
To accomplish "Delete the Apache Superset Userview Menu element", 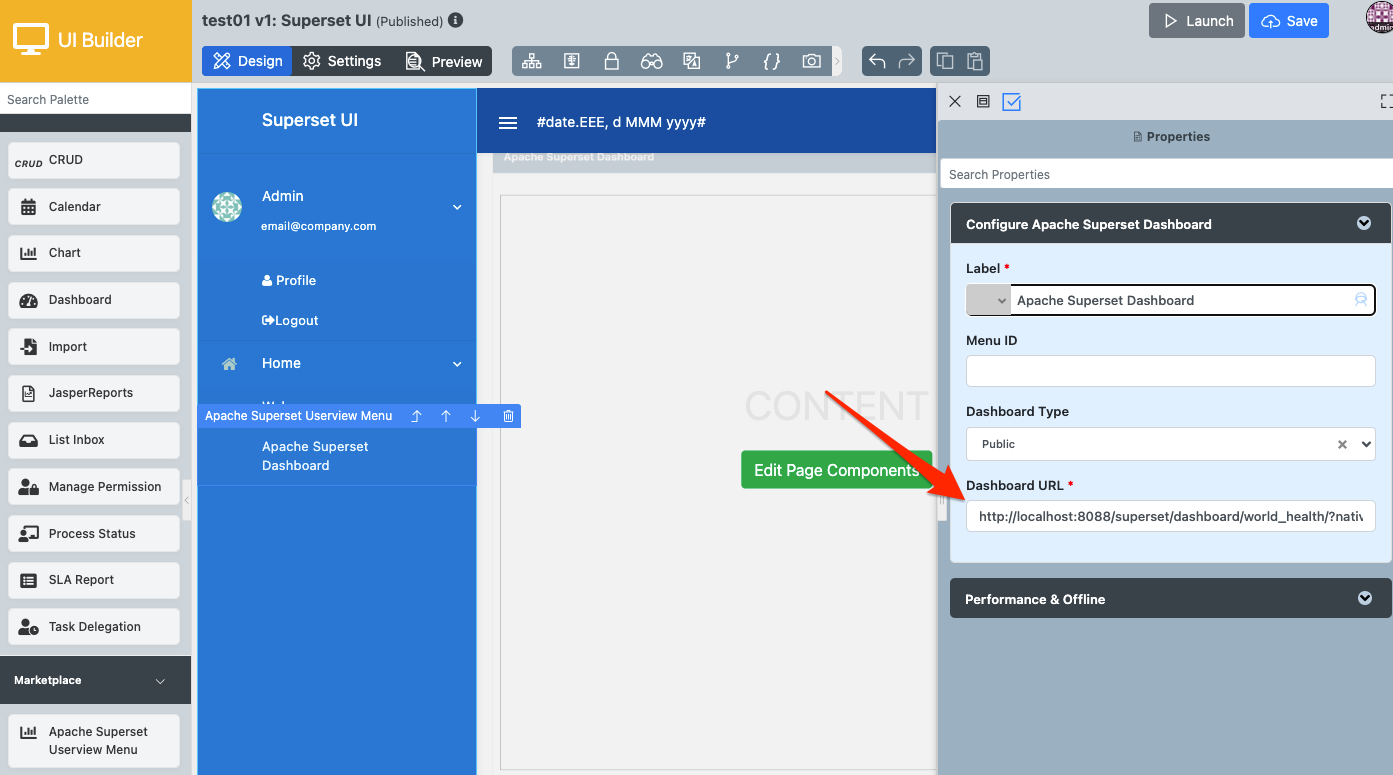I will (x=508, y=416).
